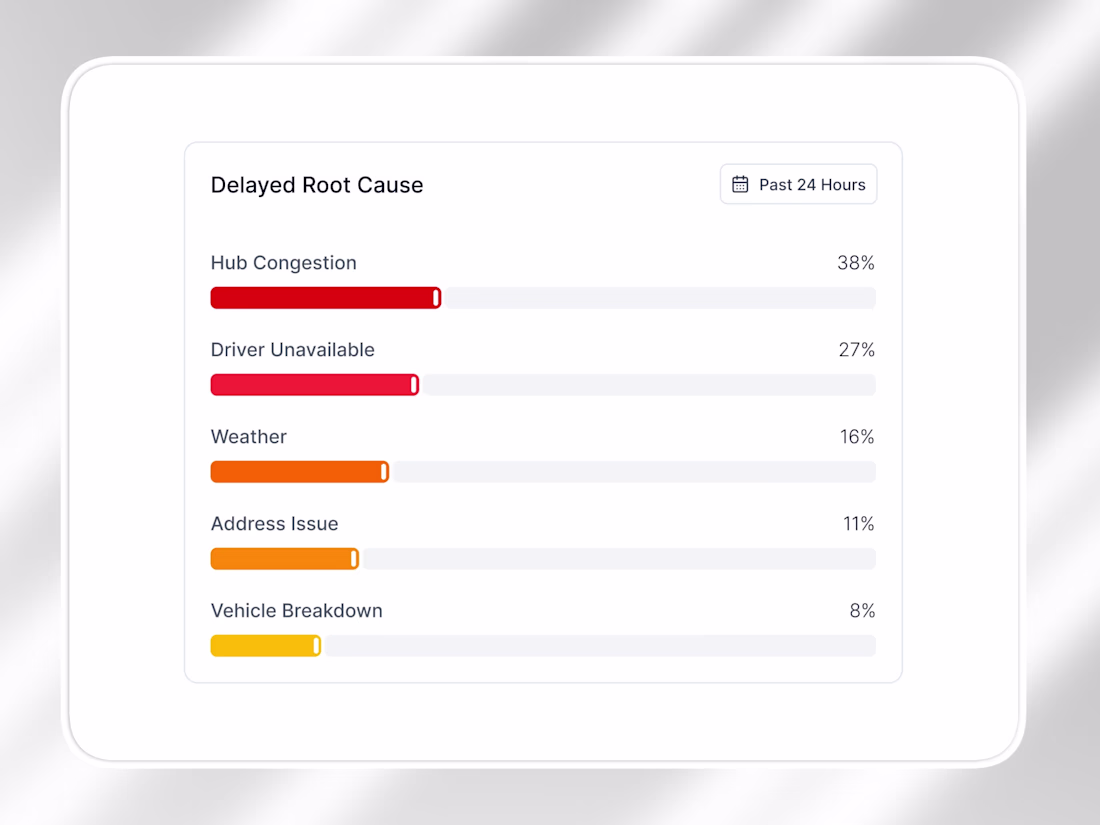1100x825 pixels.
Task: Select the Driver Unavailable label
Action: (293, 349)
